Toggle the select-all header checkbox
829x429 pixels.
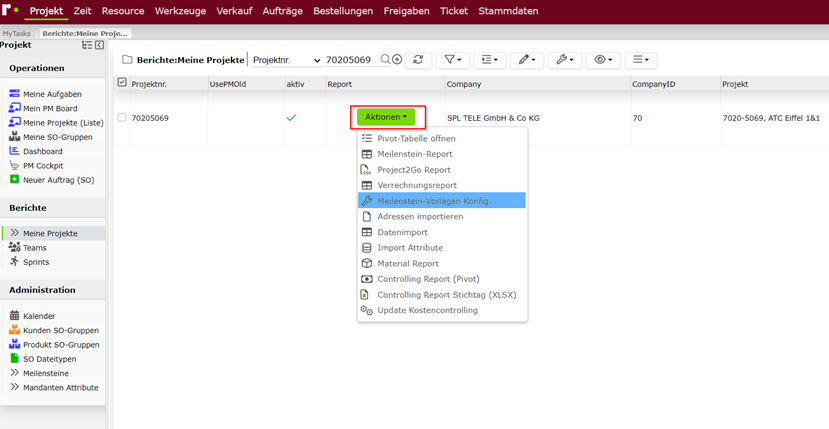(x=122, y=82)
